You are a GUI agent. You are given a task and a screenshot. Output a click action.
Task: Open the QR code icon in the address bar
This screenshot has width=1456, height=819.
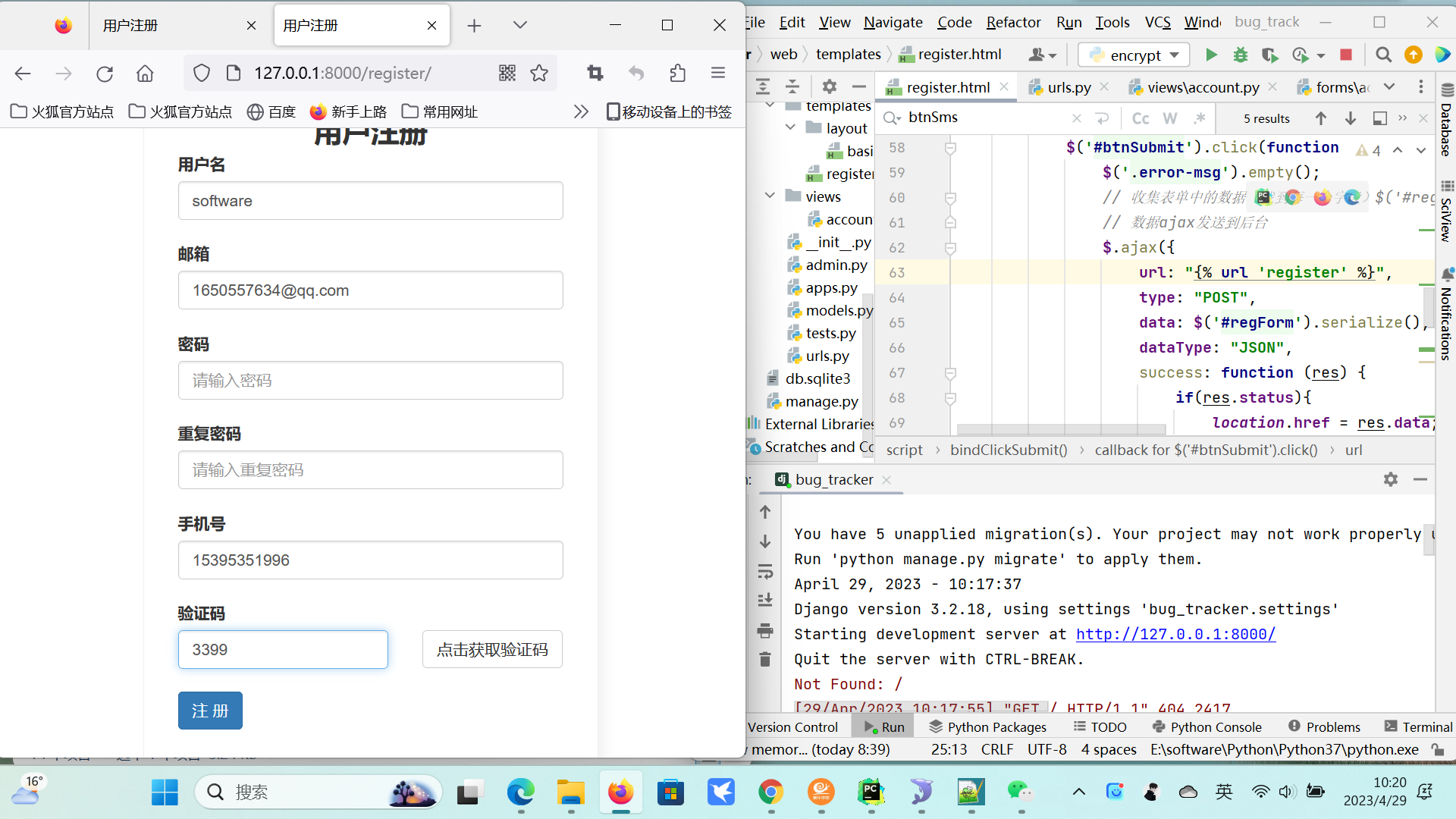(x=507, y=73)
